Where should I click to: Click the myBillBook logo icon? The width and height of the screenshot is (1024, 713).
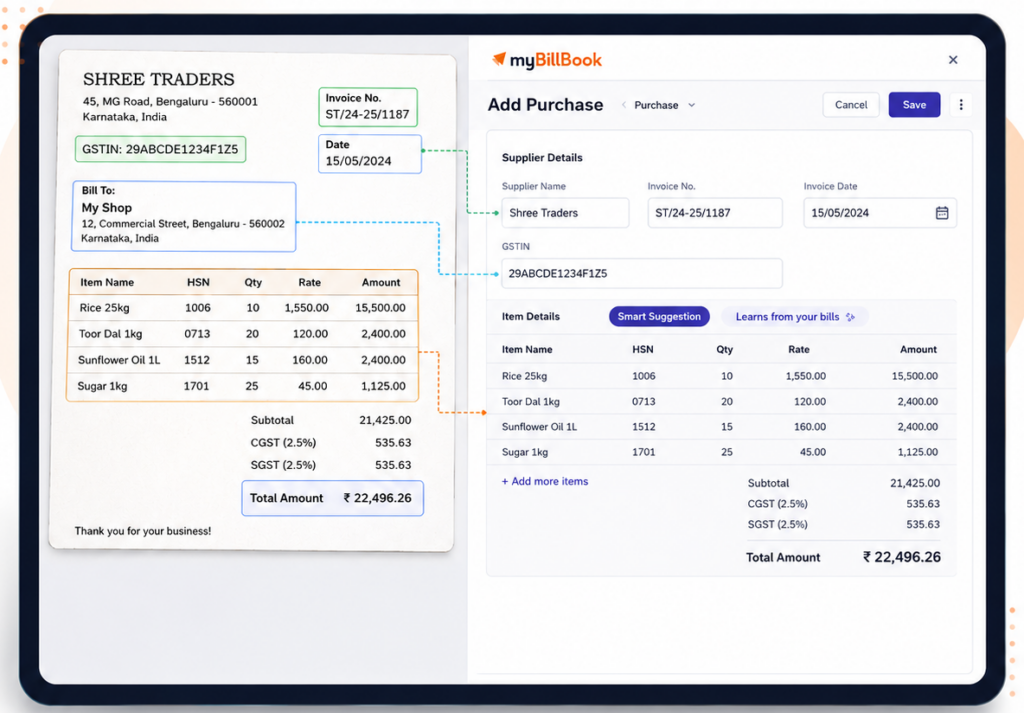click(x=499, y=59)
